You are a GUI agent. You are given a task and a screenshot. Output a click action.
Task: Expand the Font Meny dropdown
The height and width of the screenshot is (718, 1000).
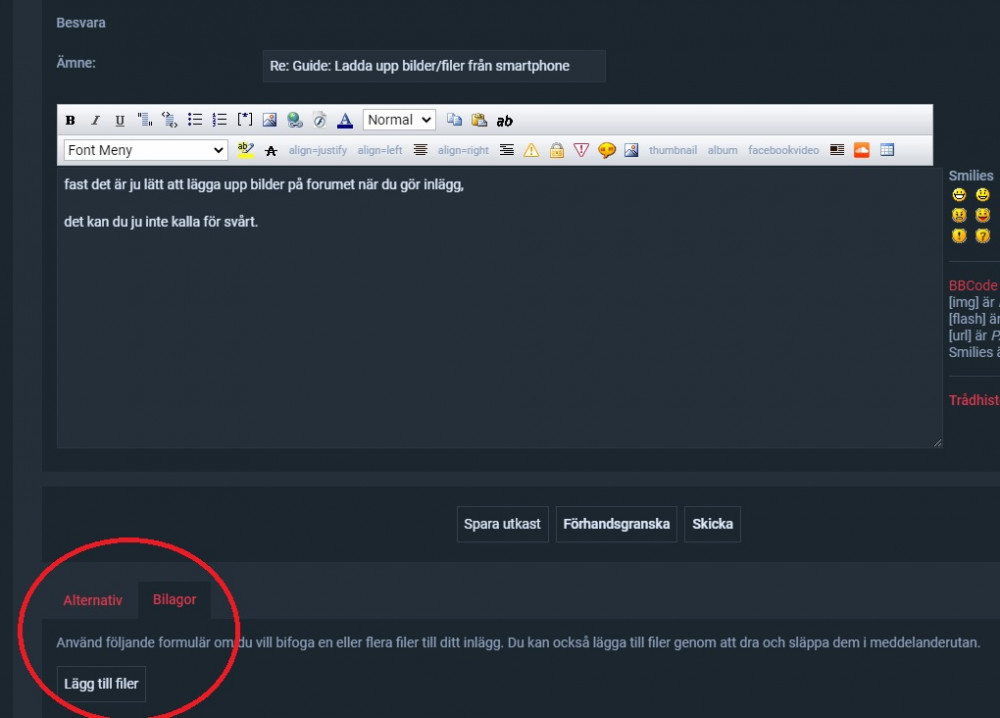click(146, 150)
